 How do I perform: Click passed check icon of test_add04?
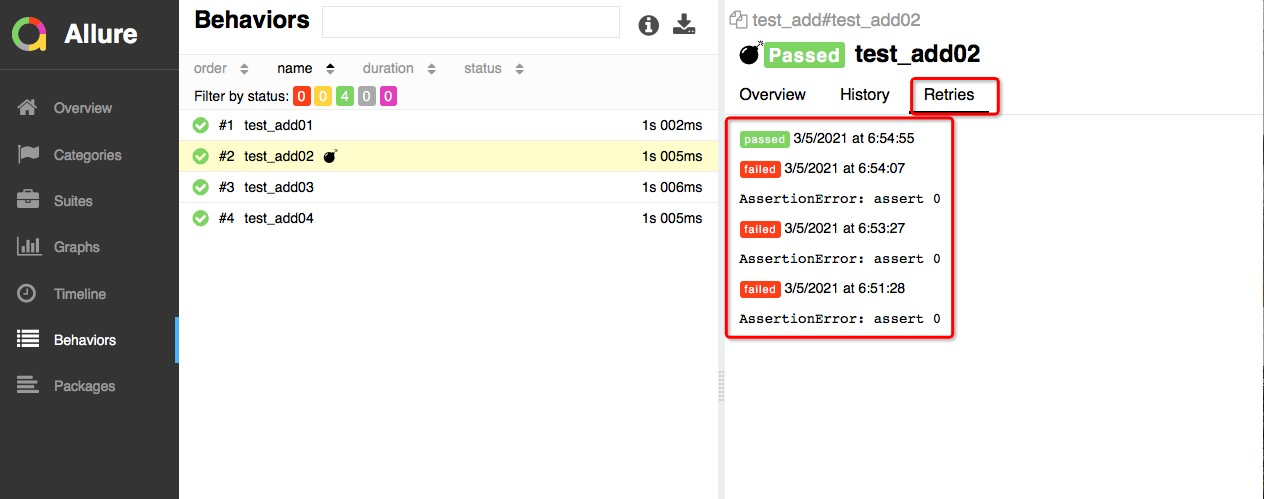(x=200, y=218)
